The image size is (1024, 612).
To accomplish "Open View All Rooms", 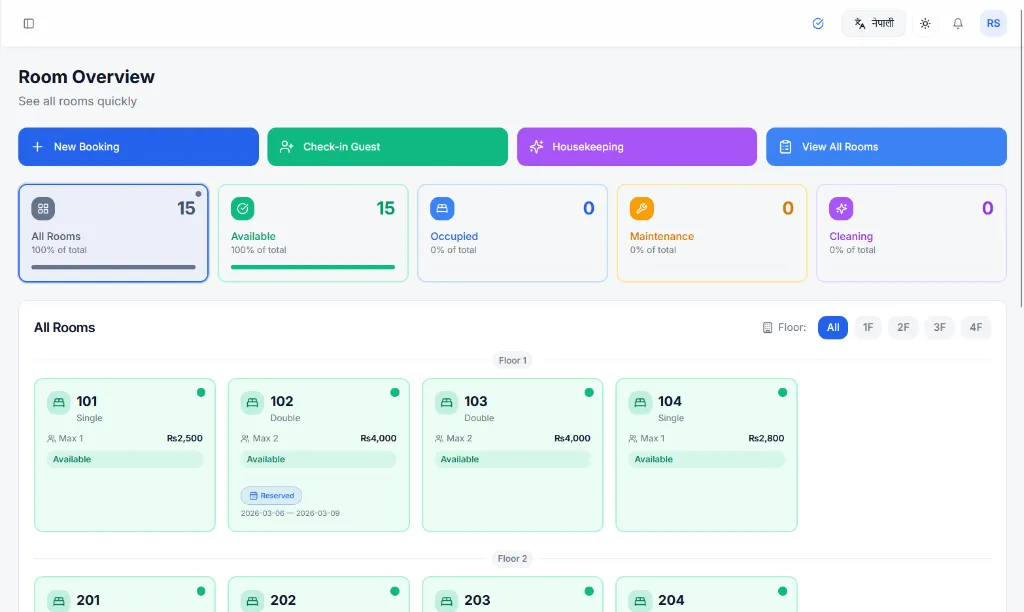I will (885, 146).
